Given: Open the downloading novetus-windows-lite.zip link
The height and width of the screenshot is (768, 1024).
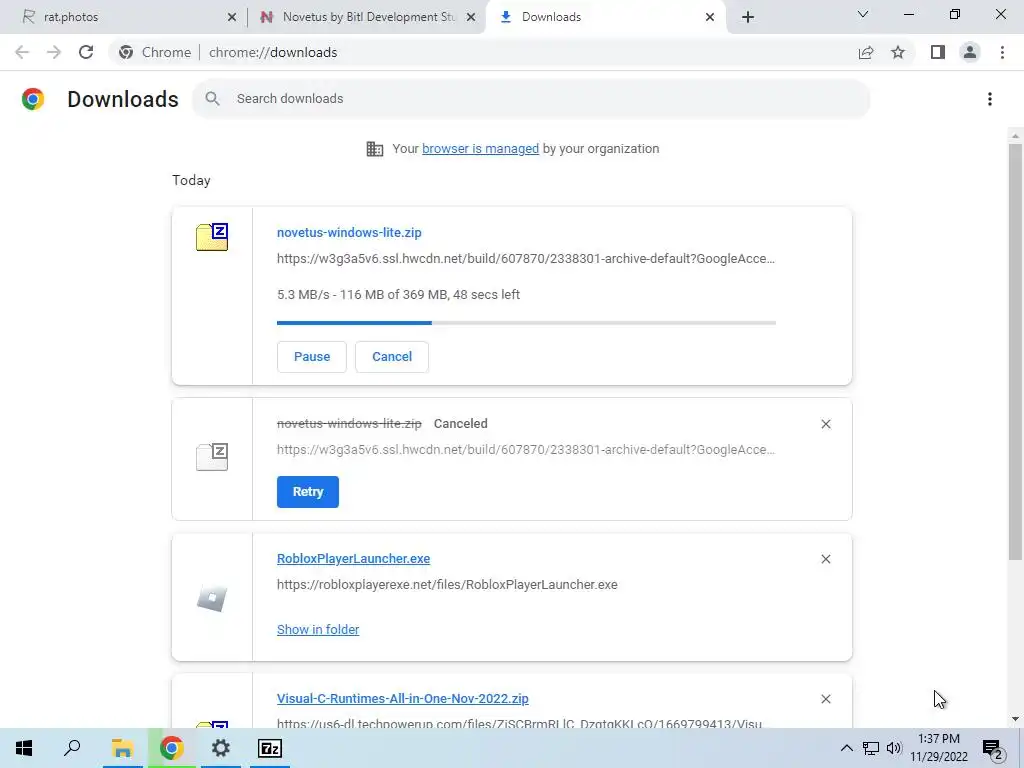Looking at the screenshot, I should (349, 232).
